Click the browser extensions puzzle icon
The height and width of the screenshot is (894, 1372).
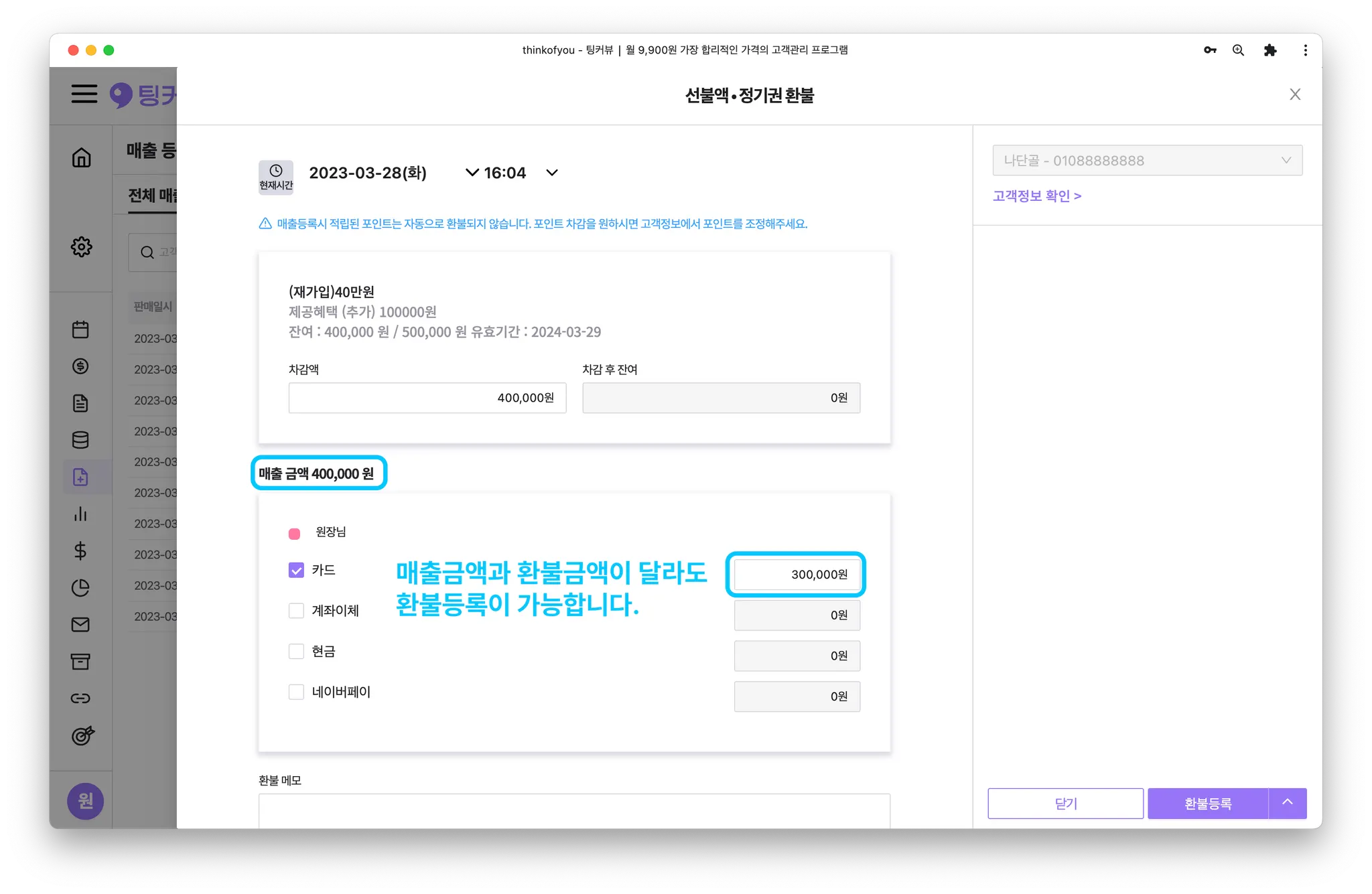click(1270, 50)
